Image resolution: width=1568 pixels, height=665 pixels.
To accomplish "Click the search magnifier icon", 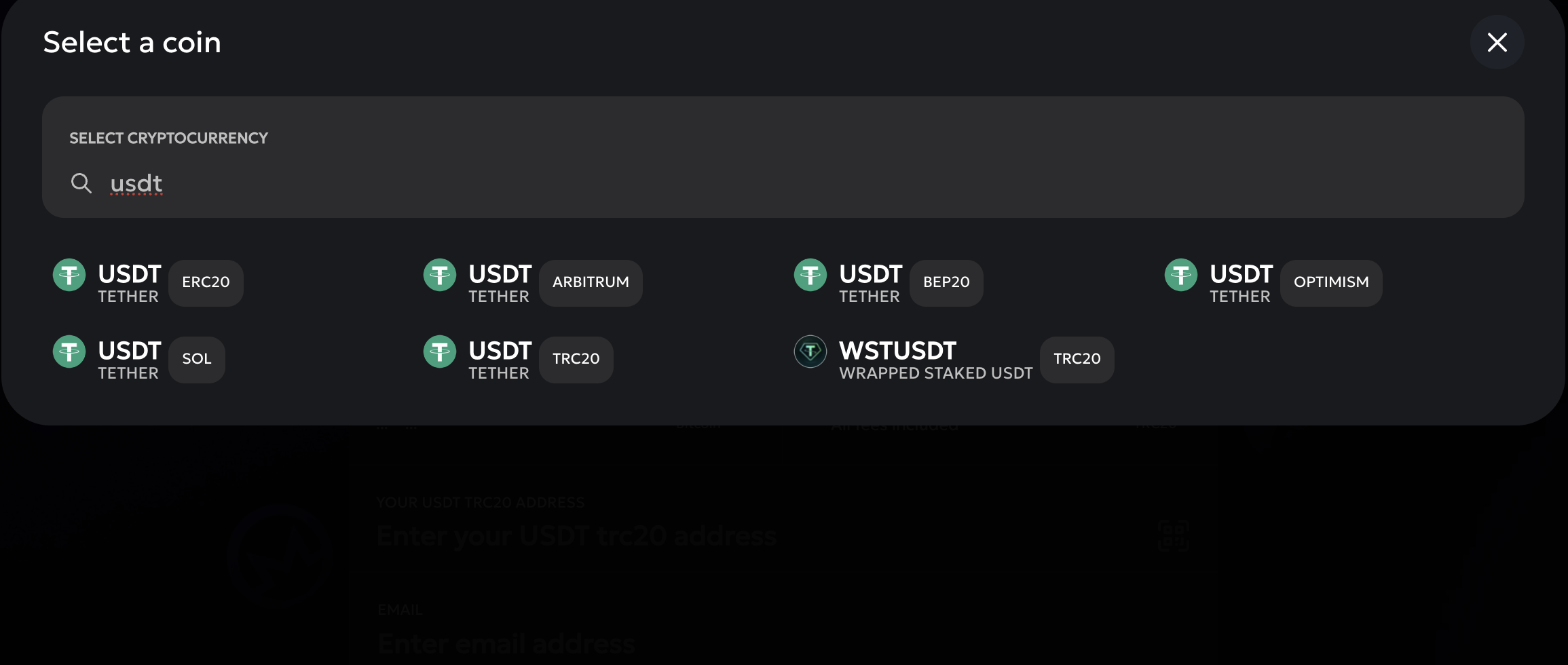I will [81, 183].
